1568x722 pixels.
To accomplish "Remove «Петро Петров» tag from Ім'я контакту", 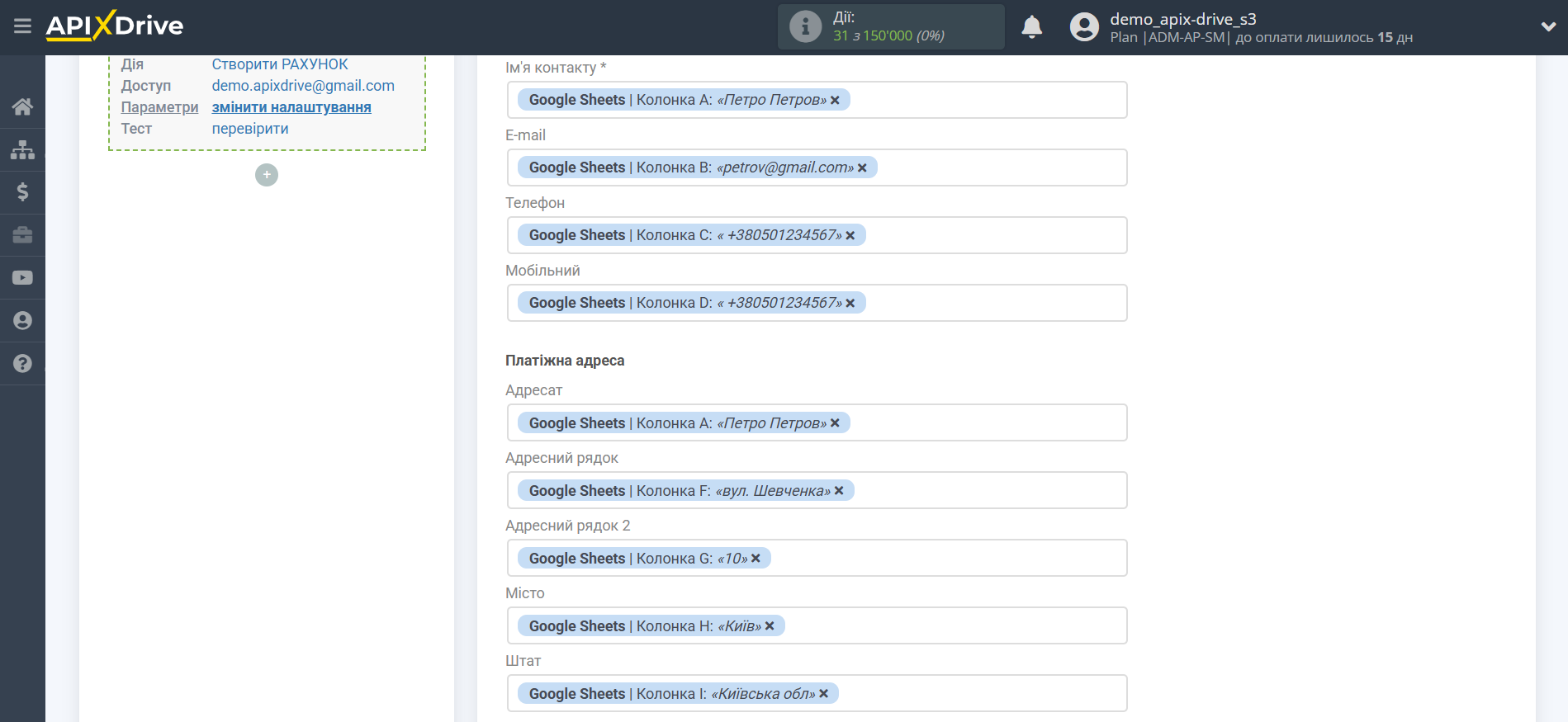I will [x=835, y=100].
